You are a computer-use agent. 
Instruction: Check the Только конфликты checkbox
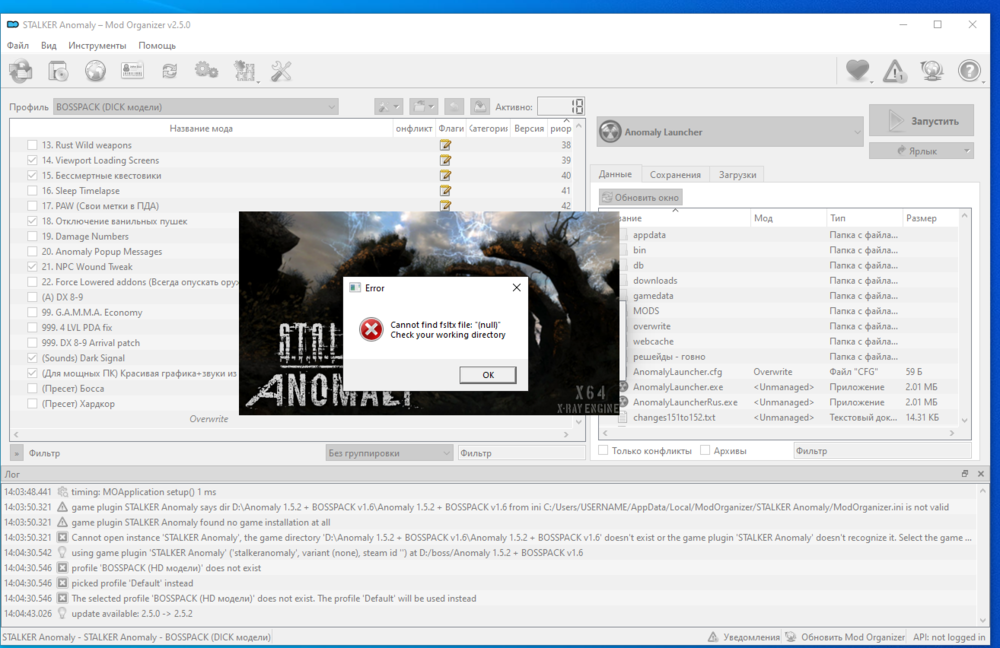click(603, 450)
